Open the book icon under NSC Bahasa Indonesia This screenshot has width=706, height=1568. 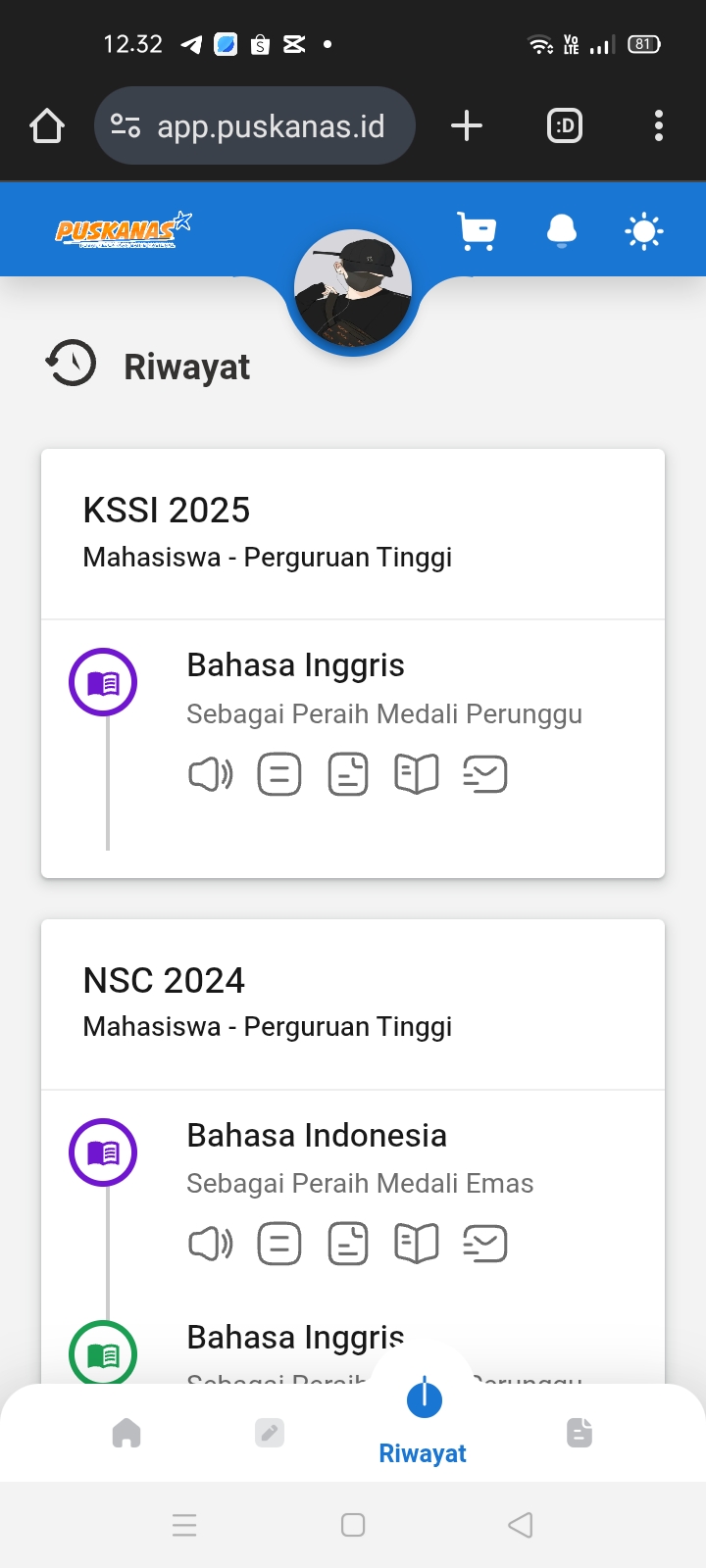(x=417, y=1244)
